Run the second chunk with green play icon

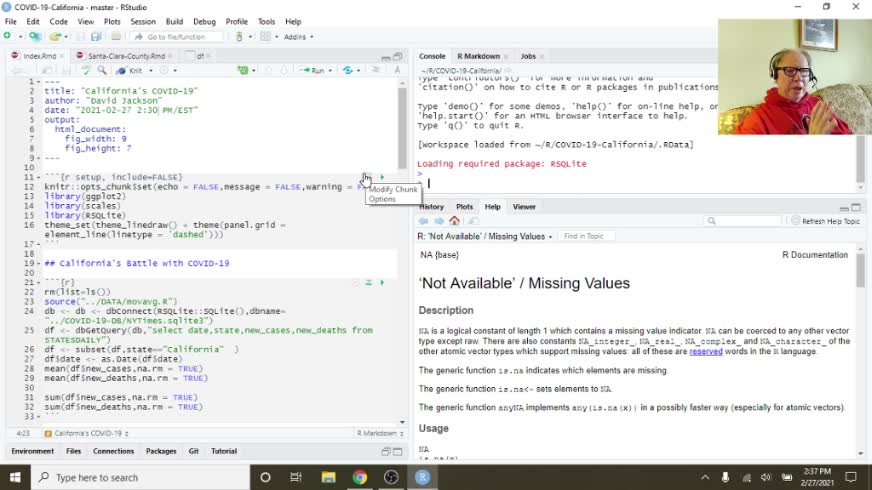tap(382, 283)
